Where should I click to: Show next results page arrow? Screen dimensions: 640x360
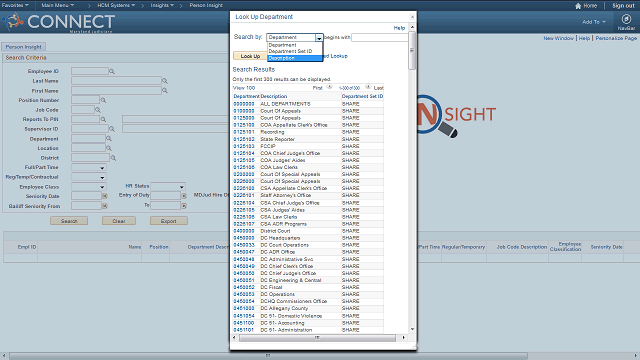point(368,87)
